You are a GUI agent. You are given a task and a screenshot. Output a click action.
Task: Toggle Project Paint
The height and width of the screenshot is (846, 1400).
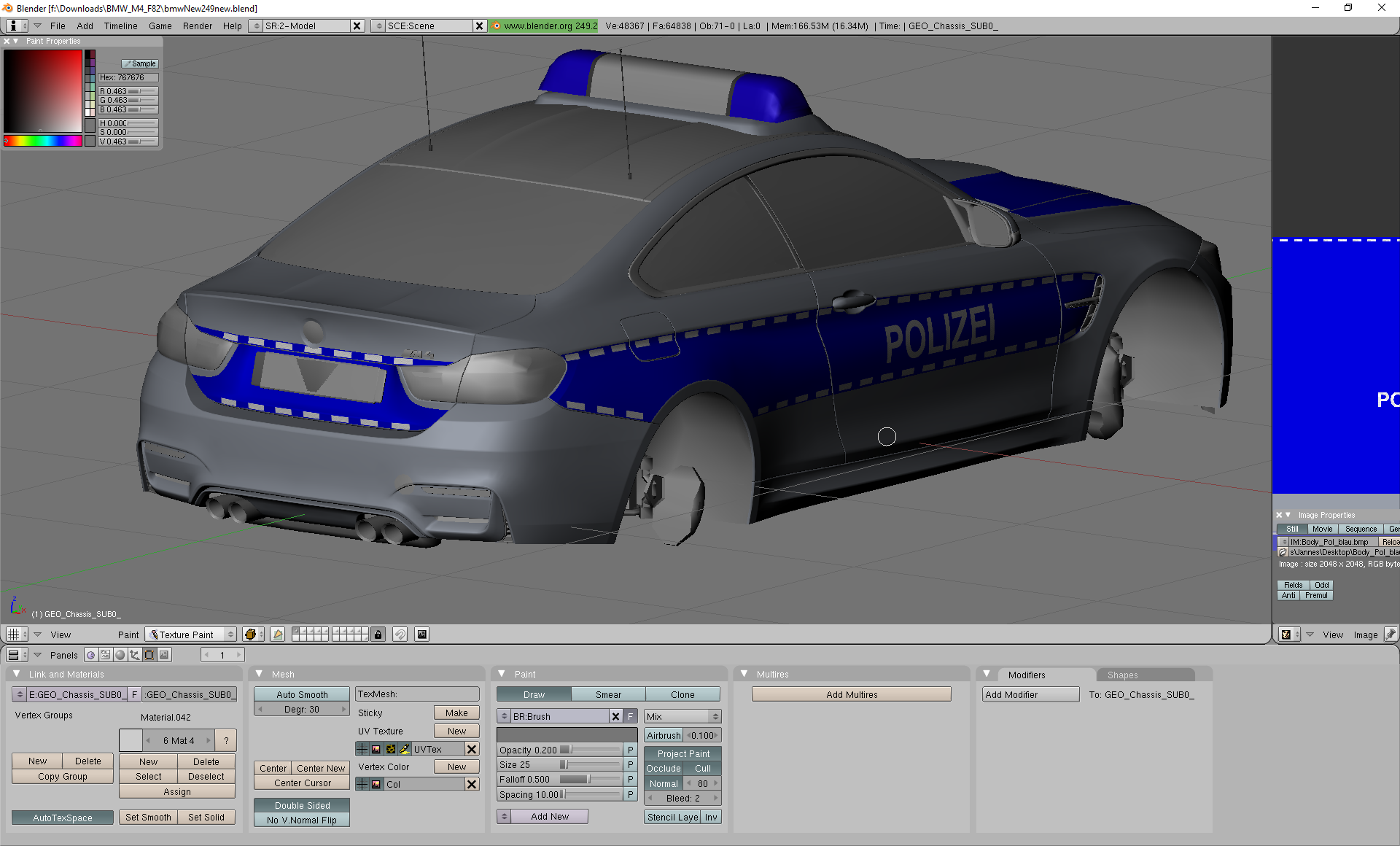[682, 753]
